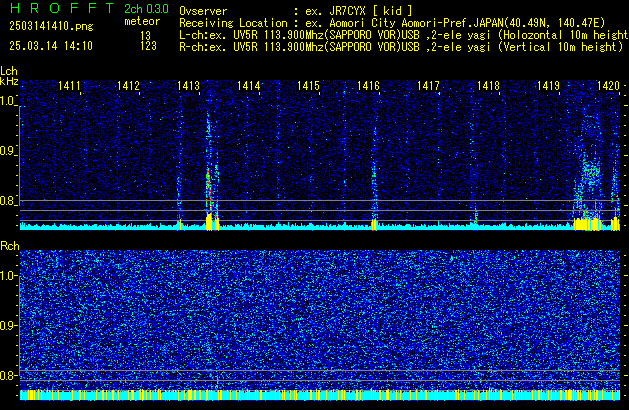629x410 pixels.
Task: Click the "Lch" channel label
Action: pyautogui.click(x=9, y=71)
